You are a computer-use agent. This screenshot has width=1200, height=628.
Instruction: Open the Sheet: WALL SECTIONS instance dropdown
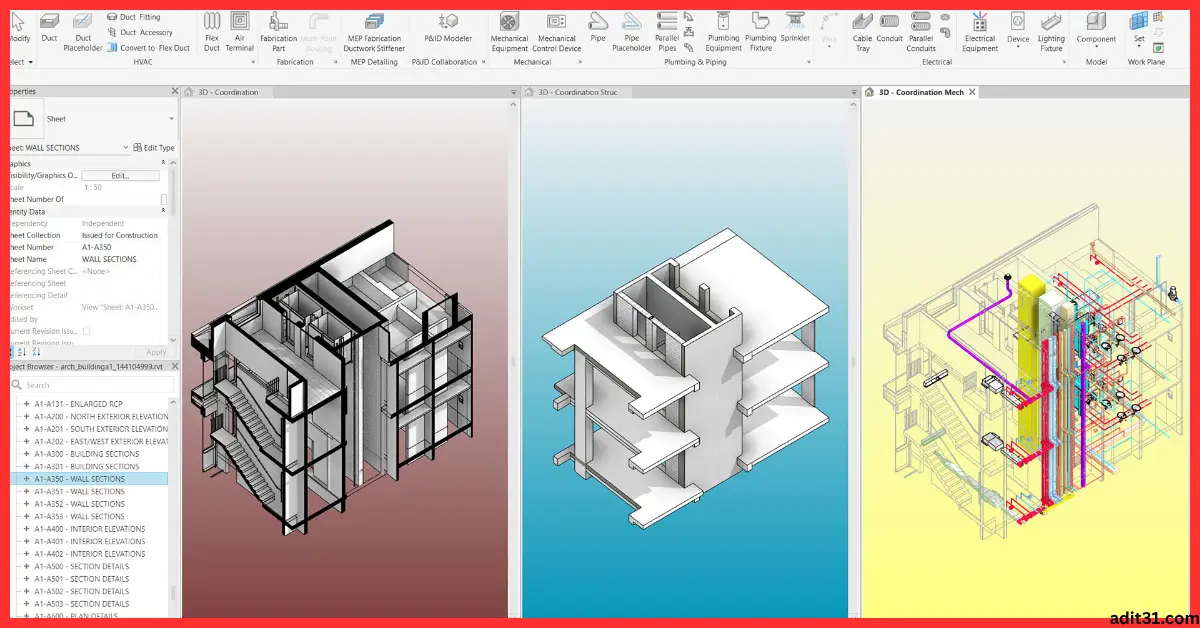tap(126, 148)
